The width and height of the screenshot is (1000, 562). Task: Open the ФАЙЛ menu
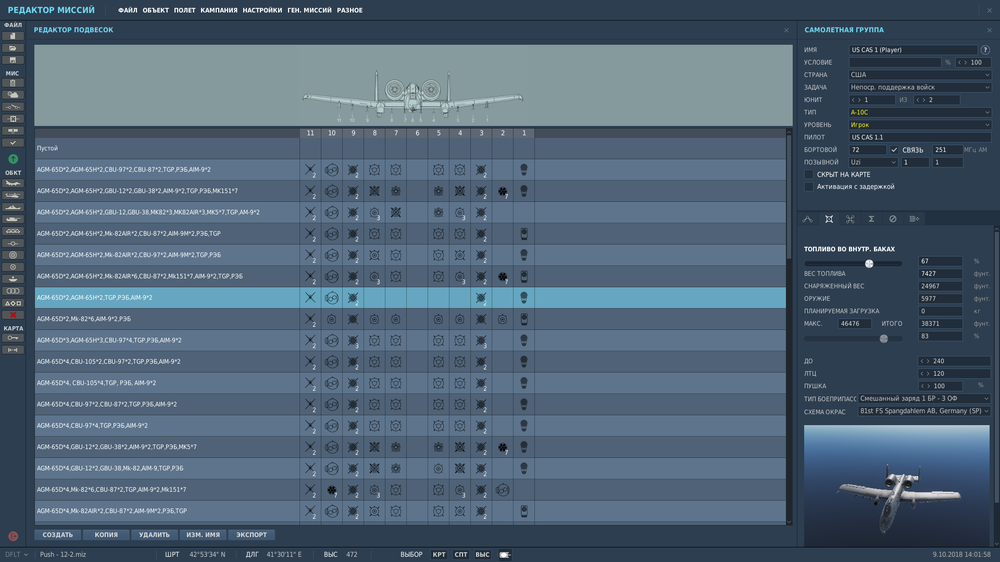128,10
